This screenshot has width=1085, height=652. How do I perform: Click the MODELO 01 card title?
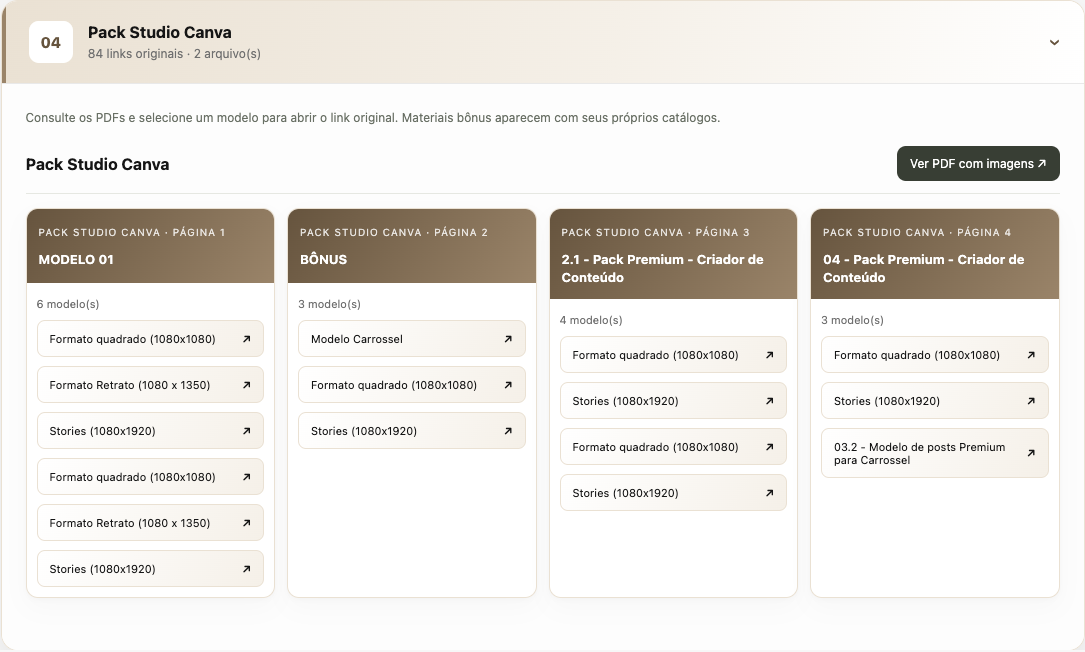click(76, 260)
